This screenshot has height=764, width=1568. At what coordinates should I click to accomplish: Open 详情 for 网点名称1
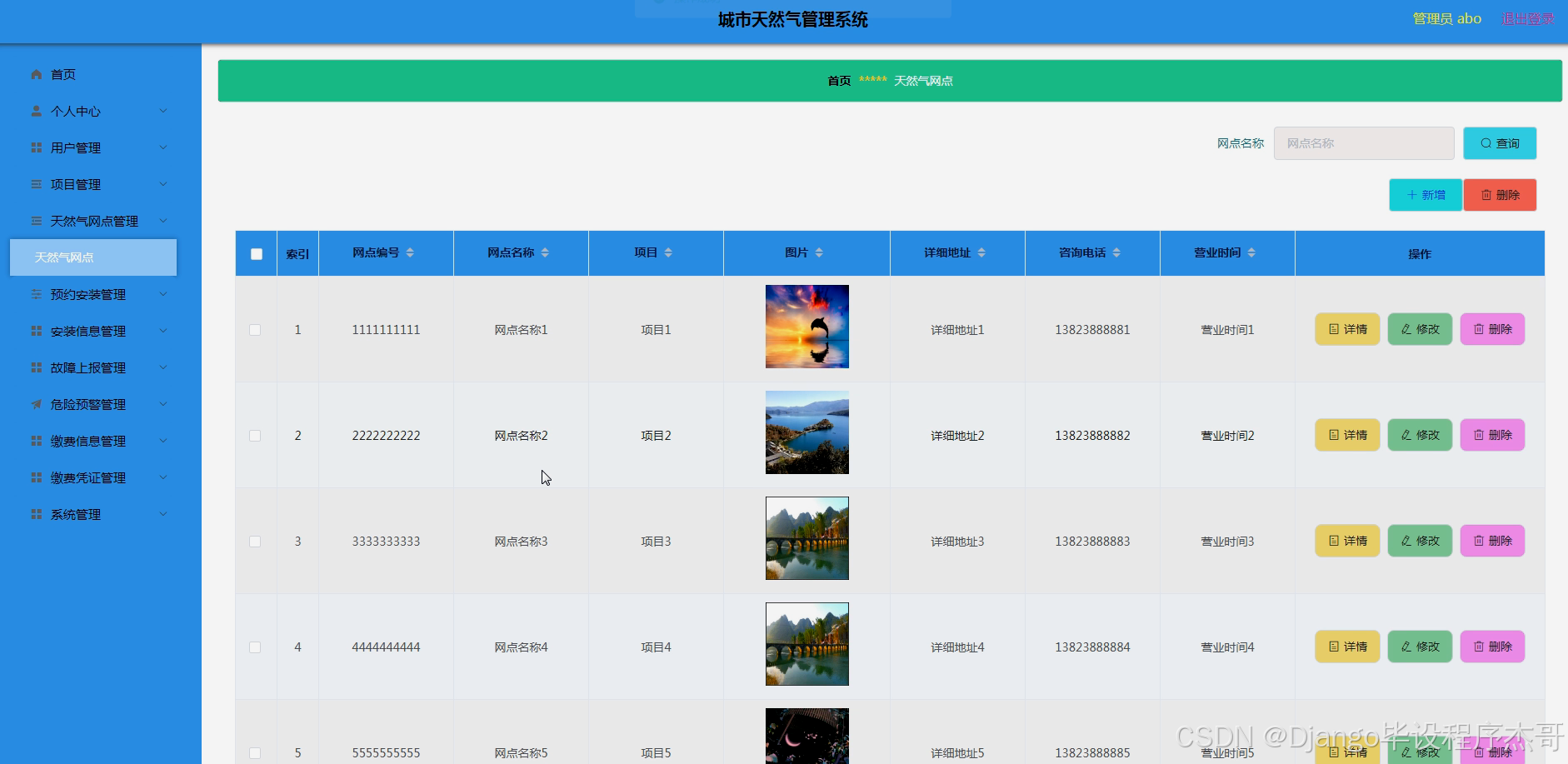pos(1347,329)
